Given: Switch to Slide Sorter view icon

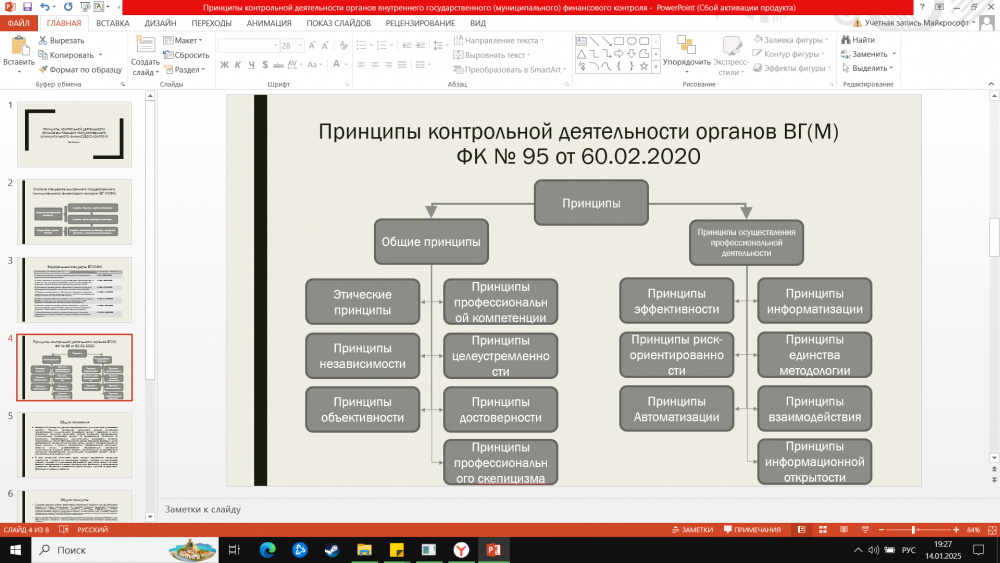Looking at the screenshot, I should (825, 529).
